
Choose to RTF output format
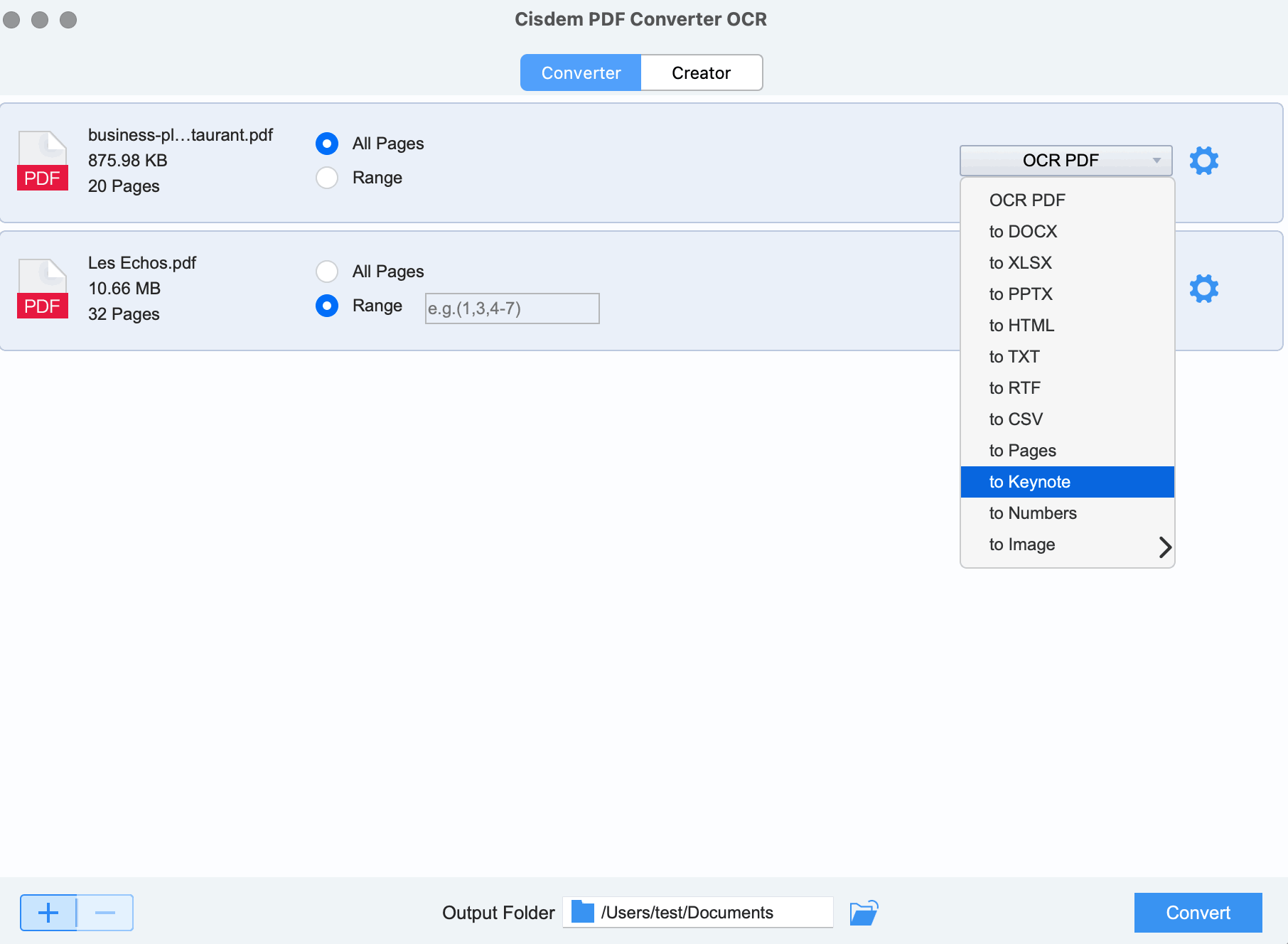click(1067, 388)
